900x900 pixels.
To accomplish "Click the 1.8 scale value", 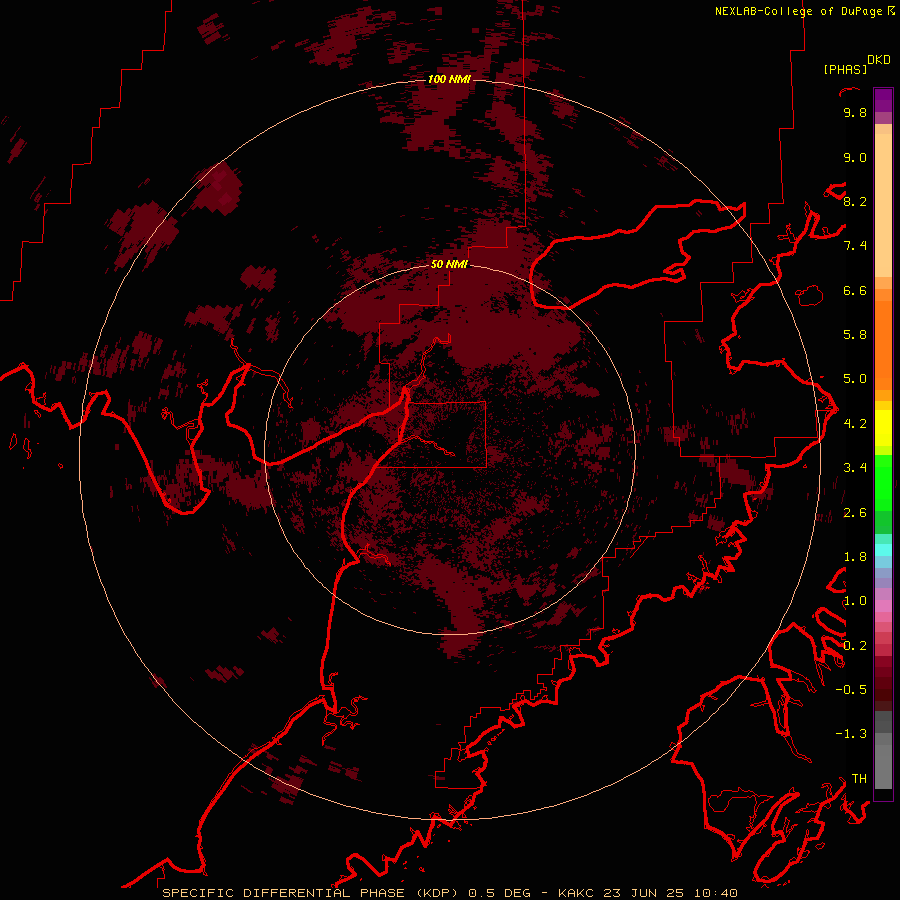I will coord(855,557).
